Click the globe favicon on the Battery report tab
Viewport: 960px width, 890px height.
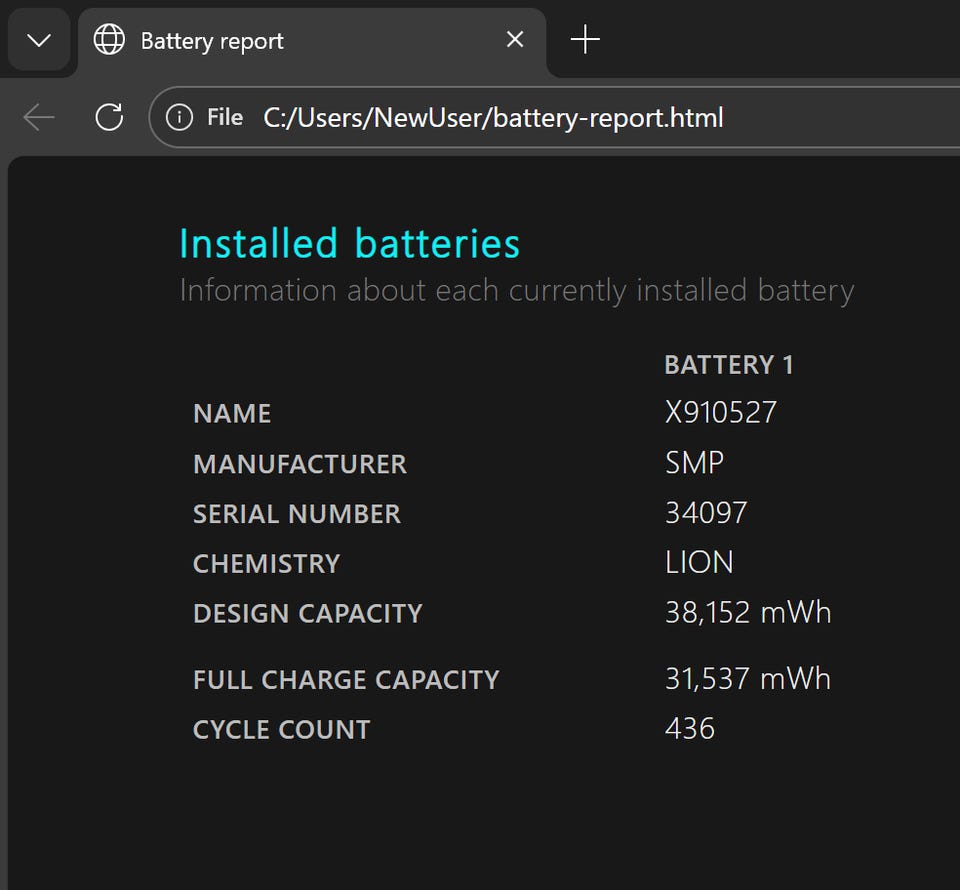[x=109, y=40]
